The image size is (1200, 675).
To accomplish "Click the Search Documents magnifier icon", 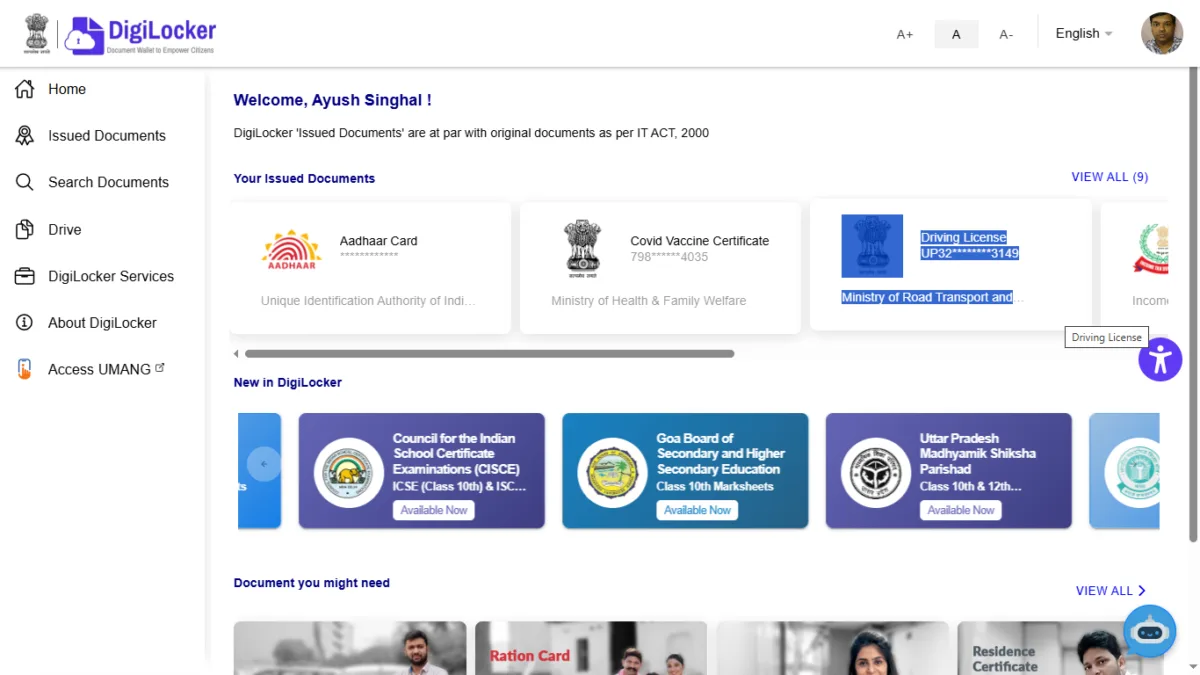I will click(x=25, y=182).
